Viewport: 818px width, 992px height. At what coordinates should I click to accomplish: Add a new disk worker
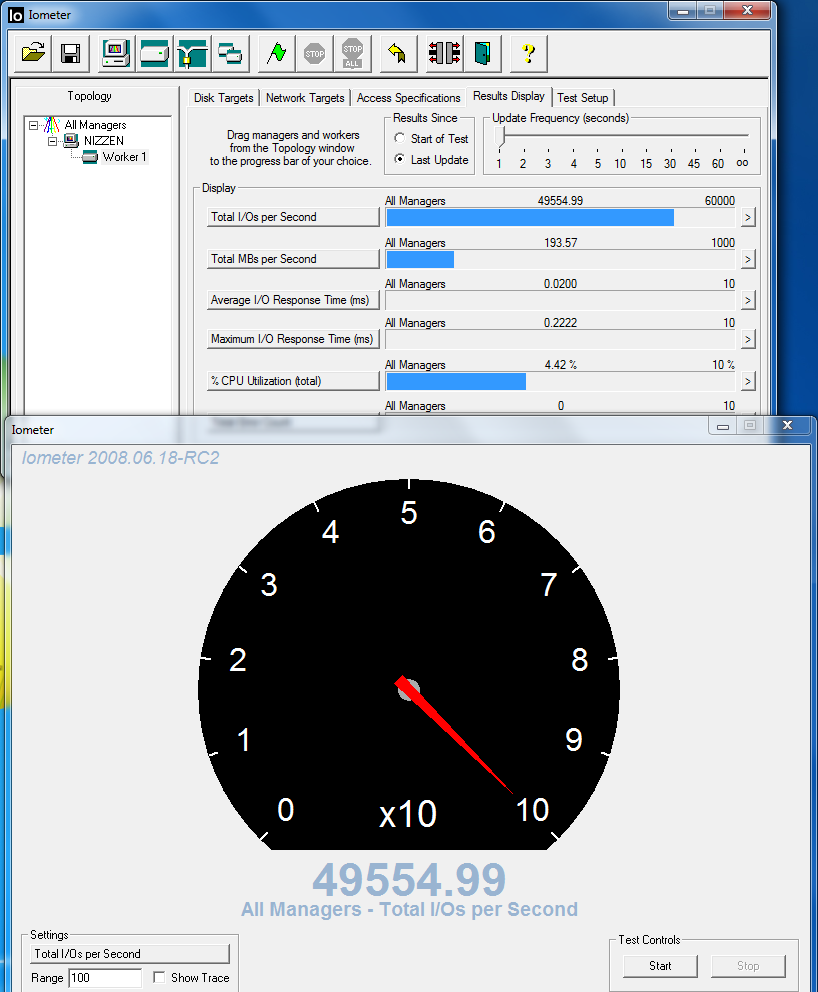point(154,53)
